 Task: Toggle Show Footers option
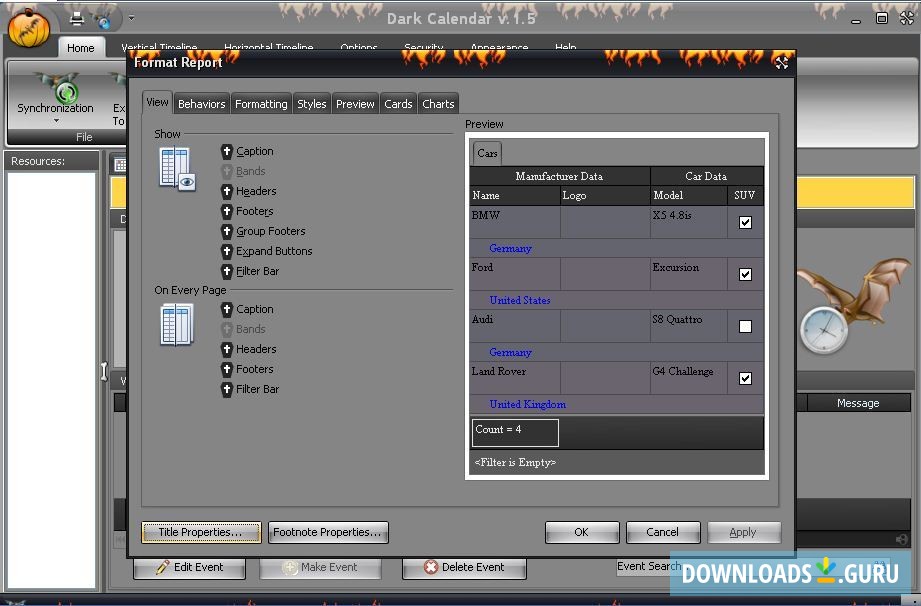(x=247, y=211)
